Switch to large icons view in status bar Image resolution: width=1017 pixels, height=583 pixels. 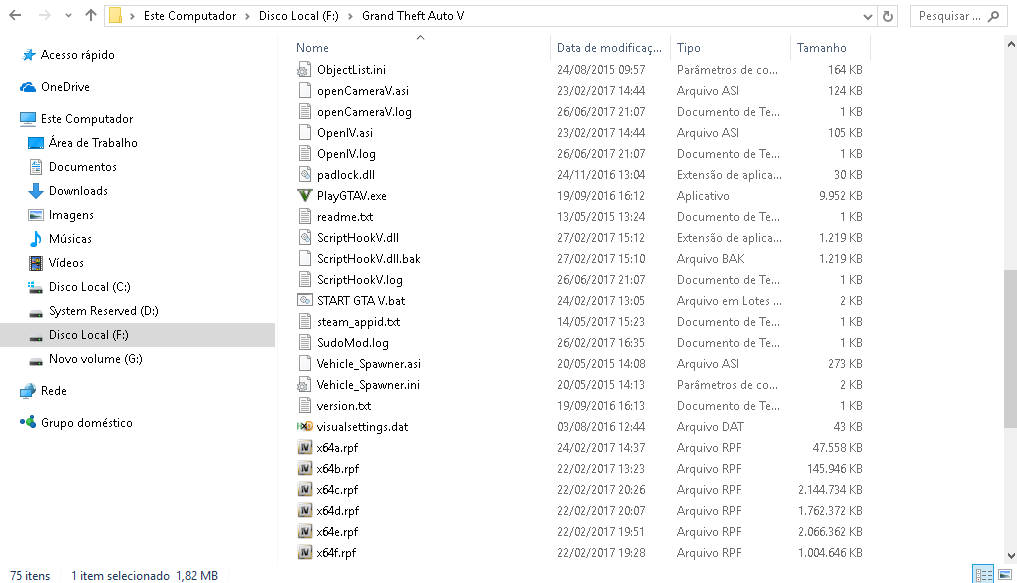click(x=1004, y=574)
